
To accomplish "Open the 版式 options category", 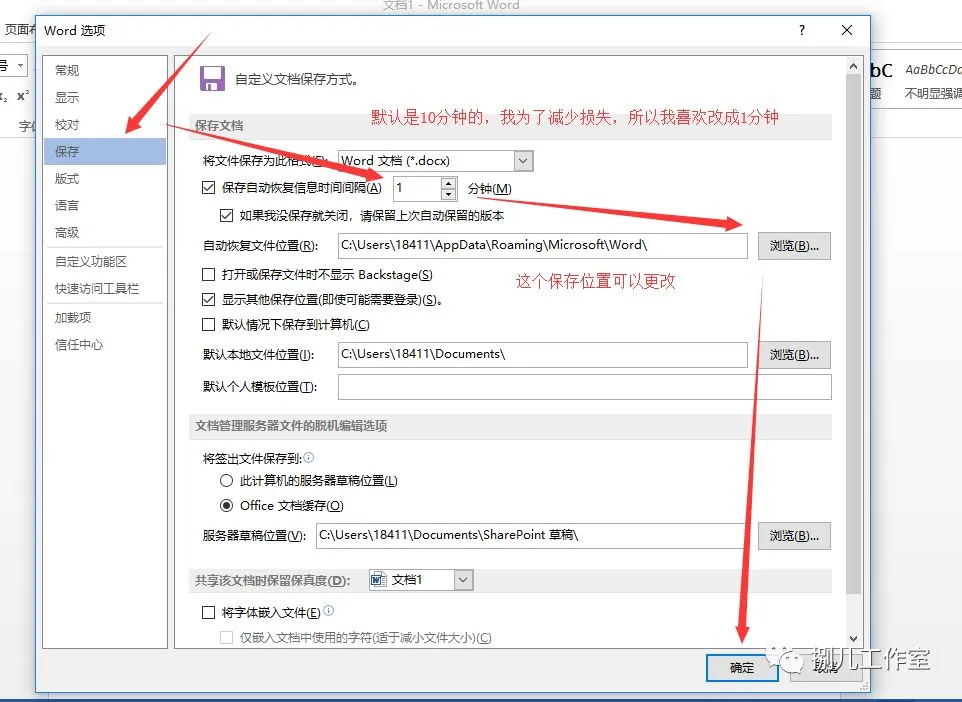I will (105, 179).
